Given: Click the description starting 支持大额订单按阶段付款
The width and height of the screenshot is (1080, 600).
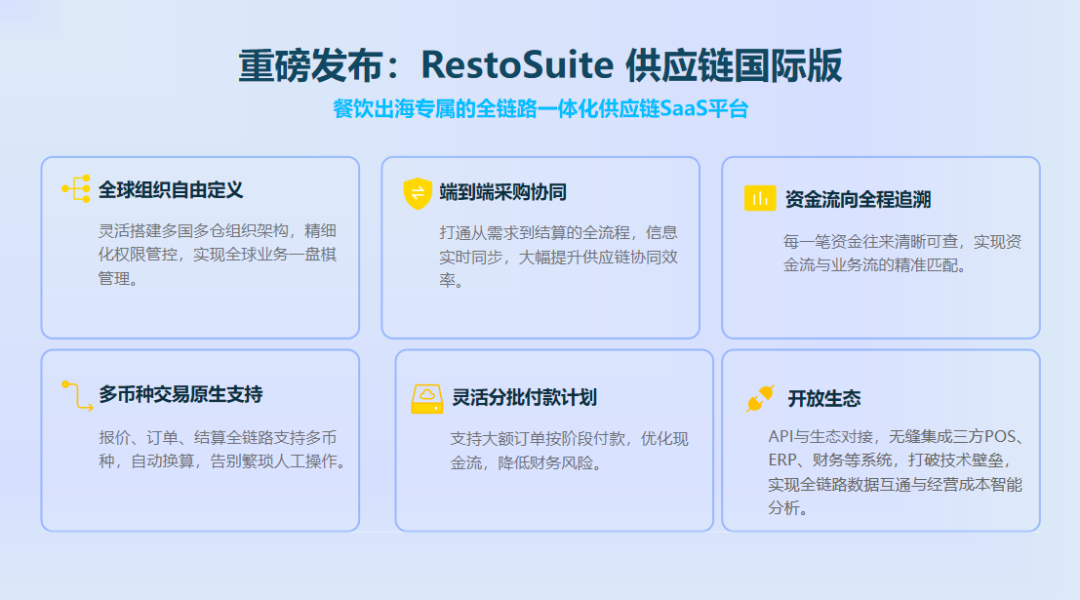Looking at the screenshot, I should tap(569, 451).
